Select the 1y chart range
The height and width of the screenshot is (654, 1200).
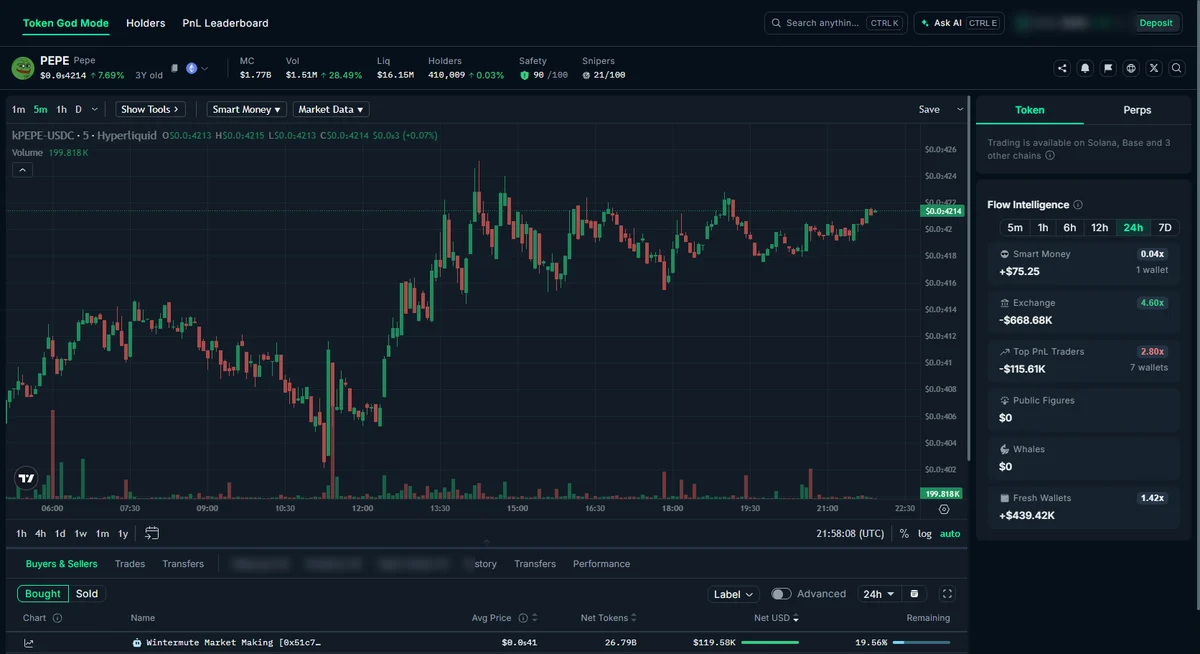[x=123, y=534]
